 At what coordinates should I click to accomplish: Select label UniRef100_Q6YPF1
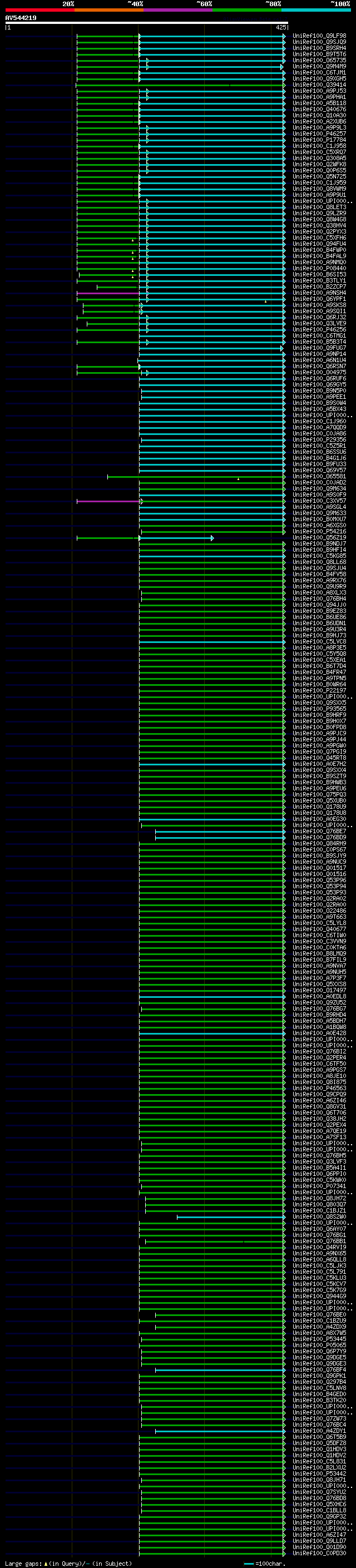tap(319, 299)
